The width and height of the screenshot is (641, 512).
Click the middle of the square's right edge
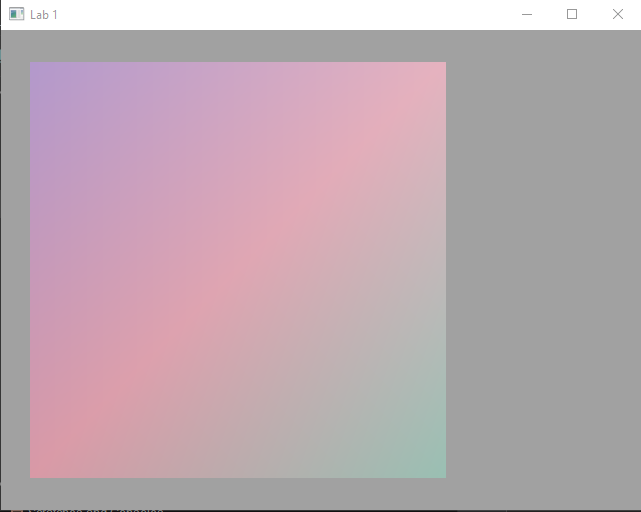(444, 270)
